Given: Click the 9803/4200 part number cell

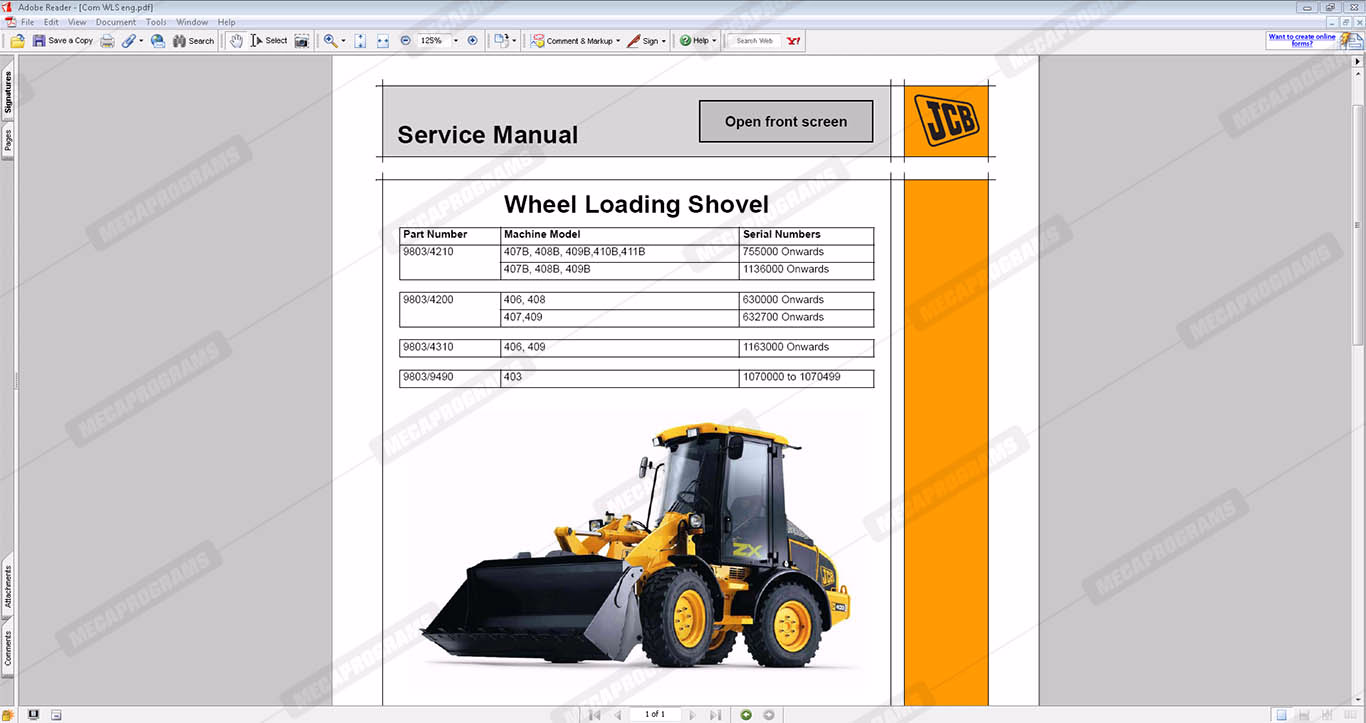Looking at the screenshot, I should click(x=450, y=308).
